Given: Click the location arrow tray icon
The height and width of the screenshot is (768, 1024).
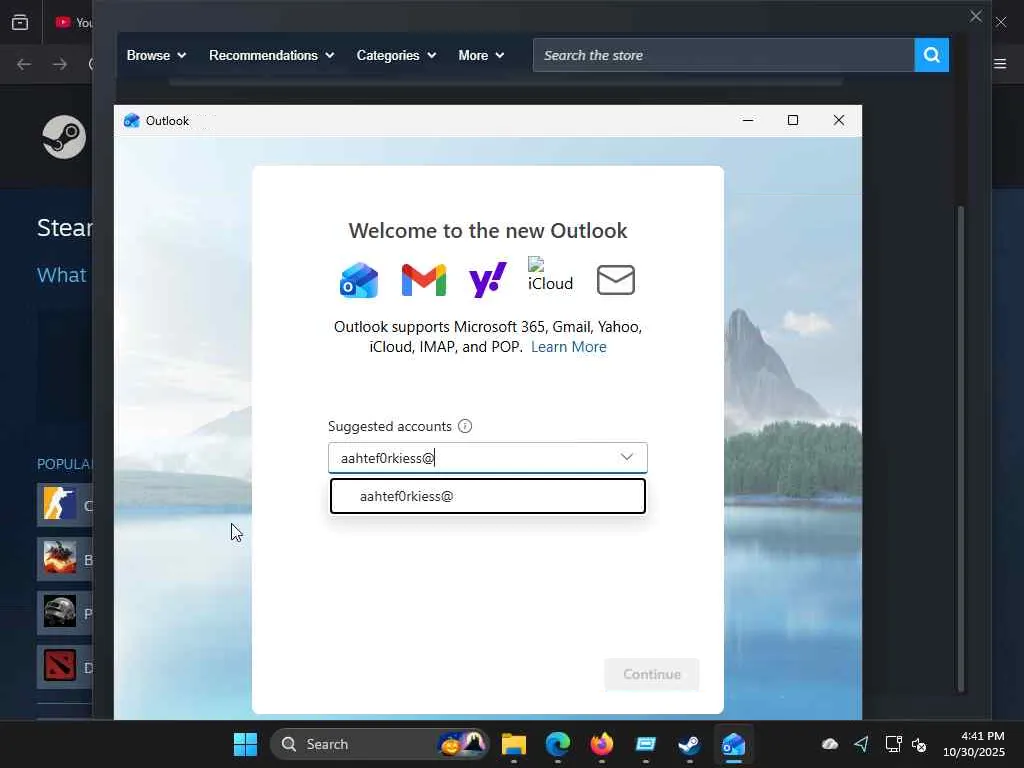Looking at the screenshot, I should coord(861,744).
